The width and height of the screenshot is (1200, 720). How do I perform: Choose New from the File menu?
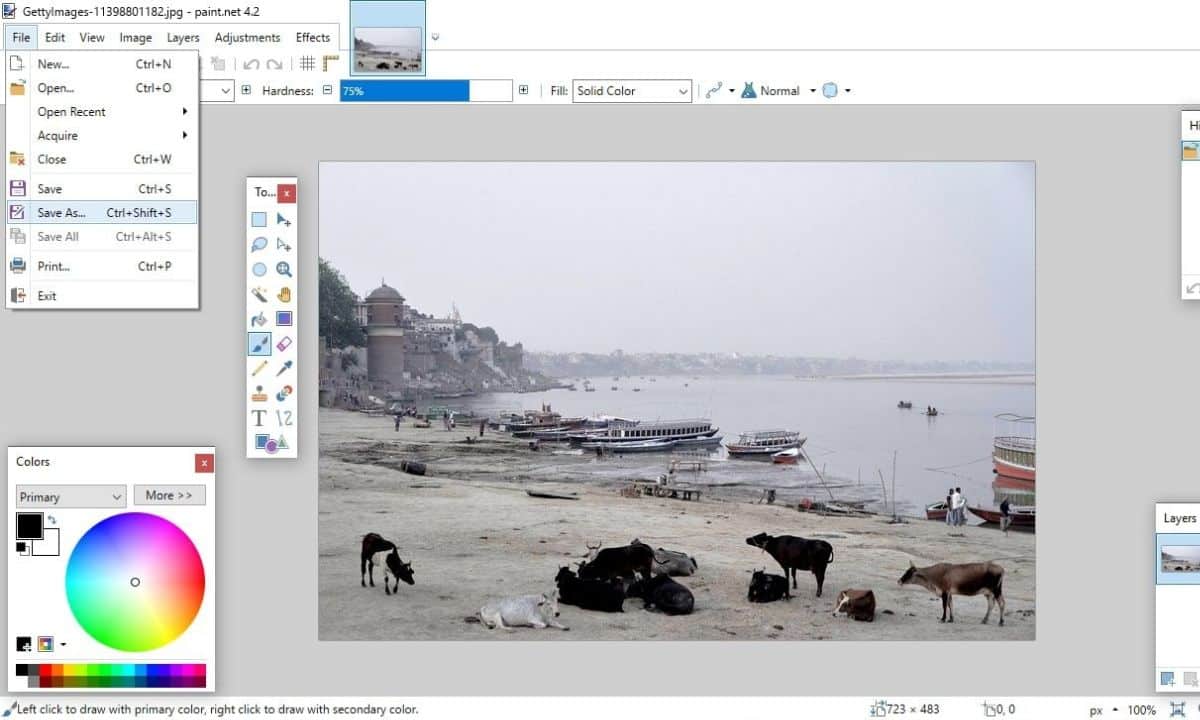(102, 64)
